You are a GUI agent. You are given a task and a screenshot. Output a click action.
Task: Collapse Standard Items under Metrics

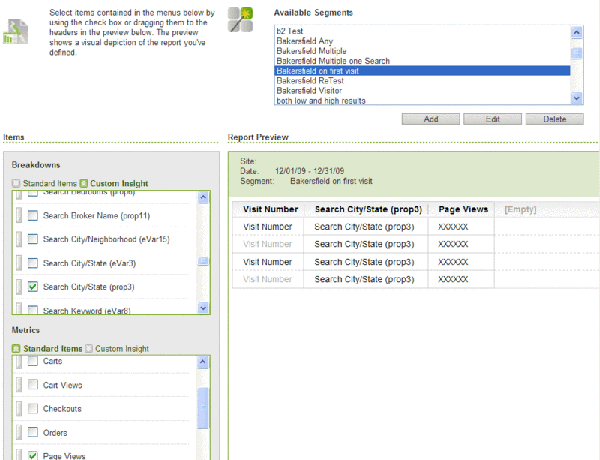16,349
